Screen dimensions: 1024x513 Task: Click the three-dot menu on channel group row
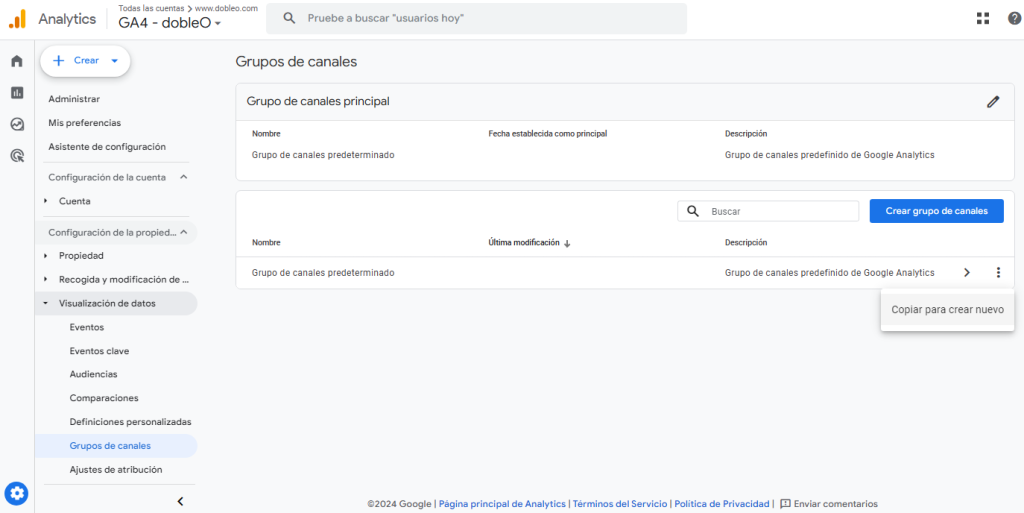tap(998, 273)
